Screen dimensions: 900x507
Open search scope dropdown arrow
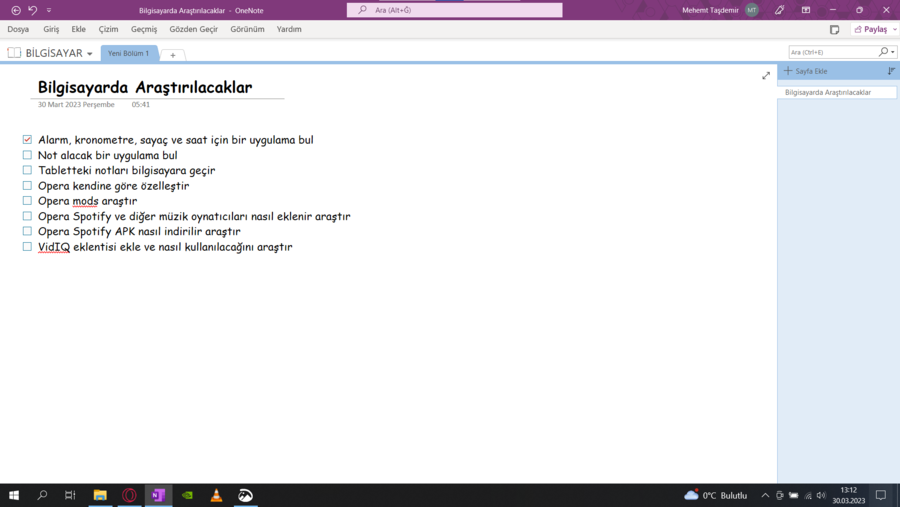coord(893,52)
